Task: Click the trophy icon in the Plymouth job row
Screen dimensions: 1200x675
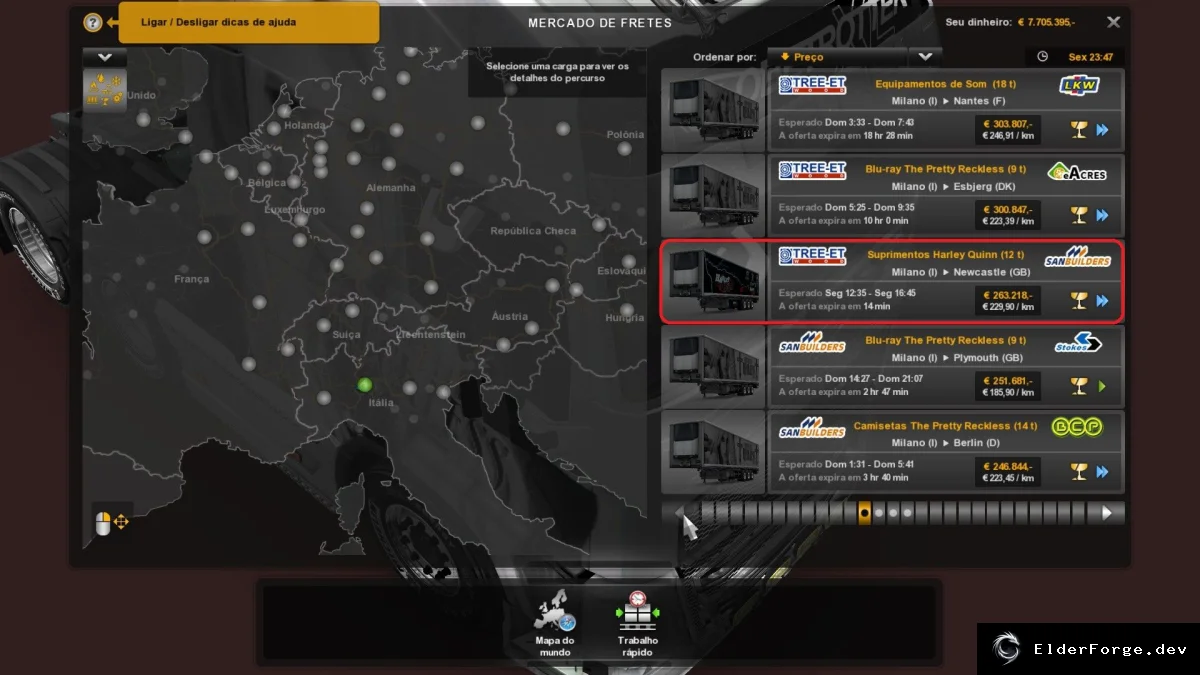Action: tap(1079, 386)
